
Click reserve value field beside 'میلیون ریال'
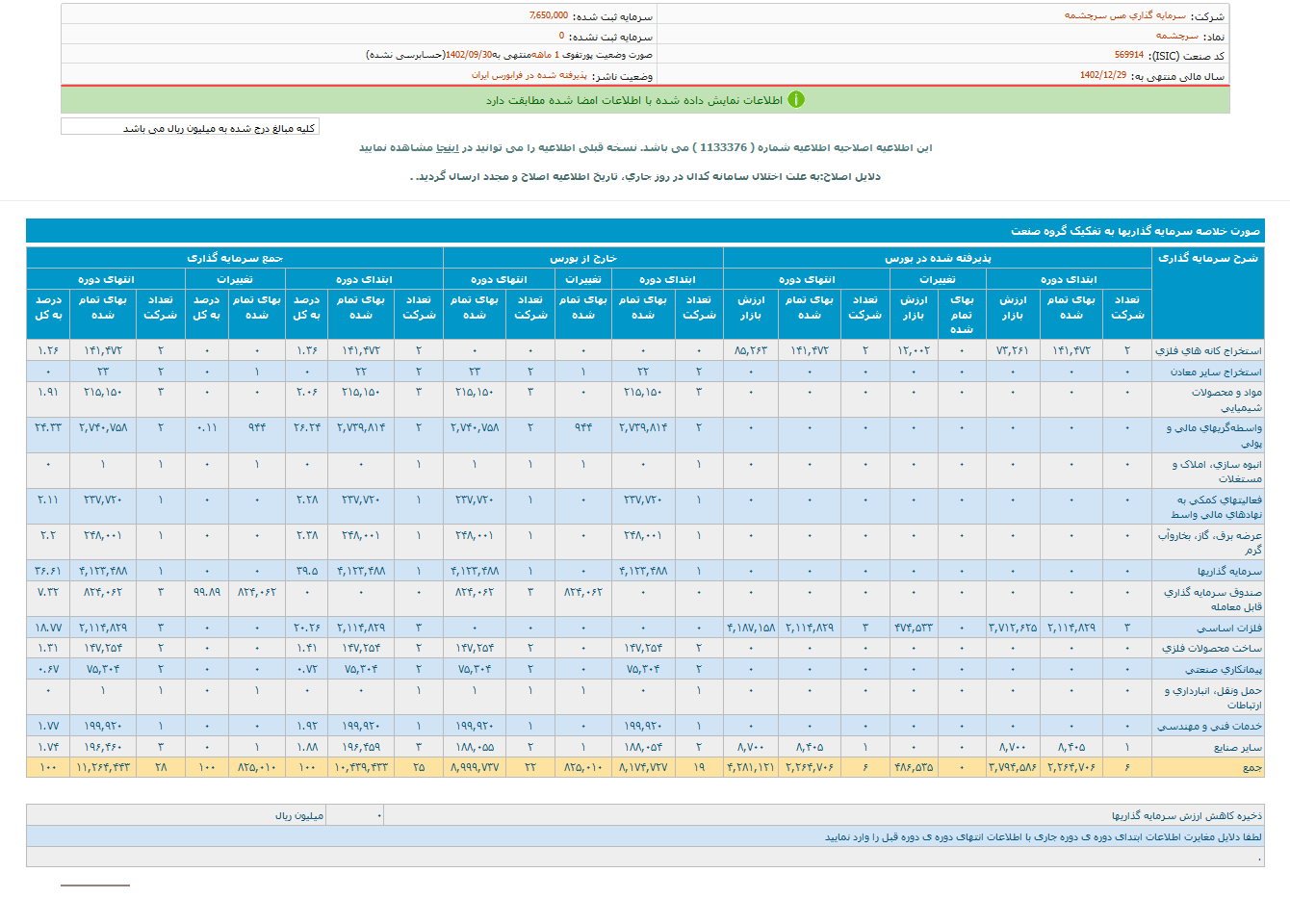(x=355, y=815)
